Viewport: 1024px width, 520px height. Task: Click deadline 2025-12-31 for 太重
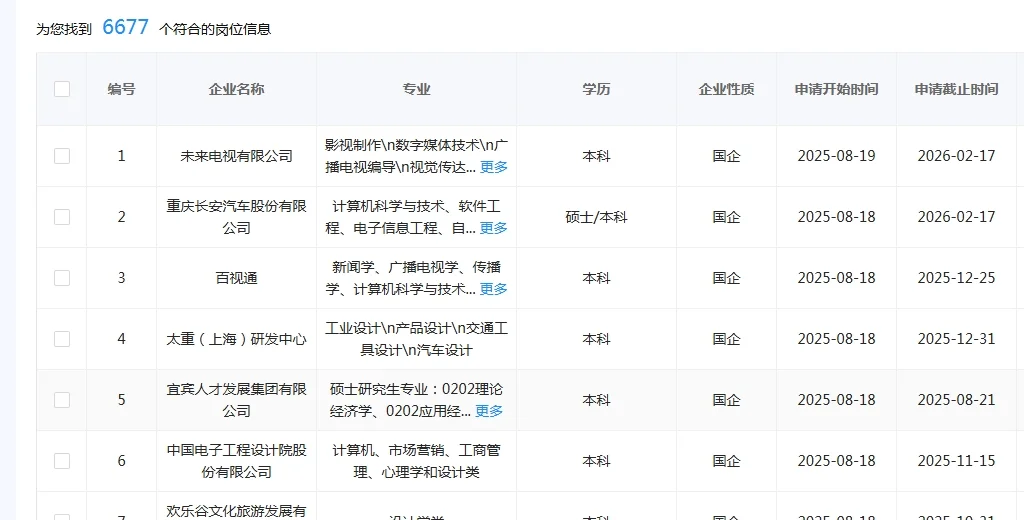(x=957, y=339)
